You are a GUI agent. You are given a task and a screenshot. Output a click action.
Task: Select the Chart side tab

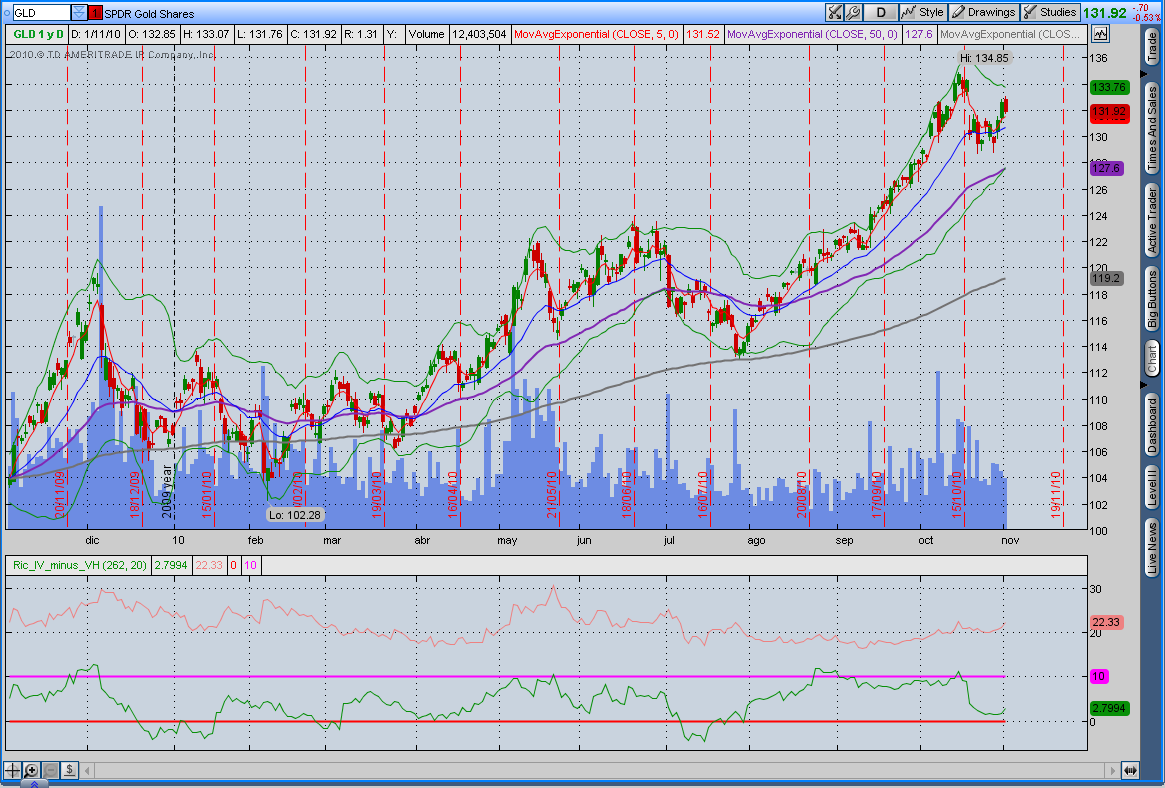1152,359
